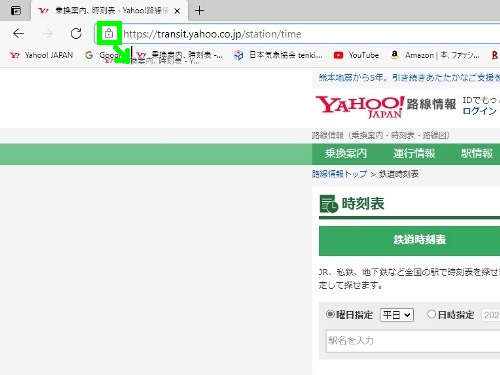The image size is (500, 375).
Task: Focus the address bar URL
Action: (212, 34)
